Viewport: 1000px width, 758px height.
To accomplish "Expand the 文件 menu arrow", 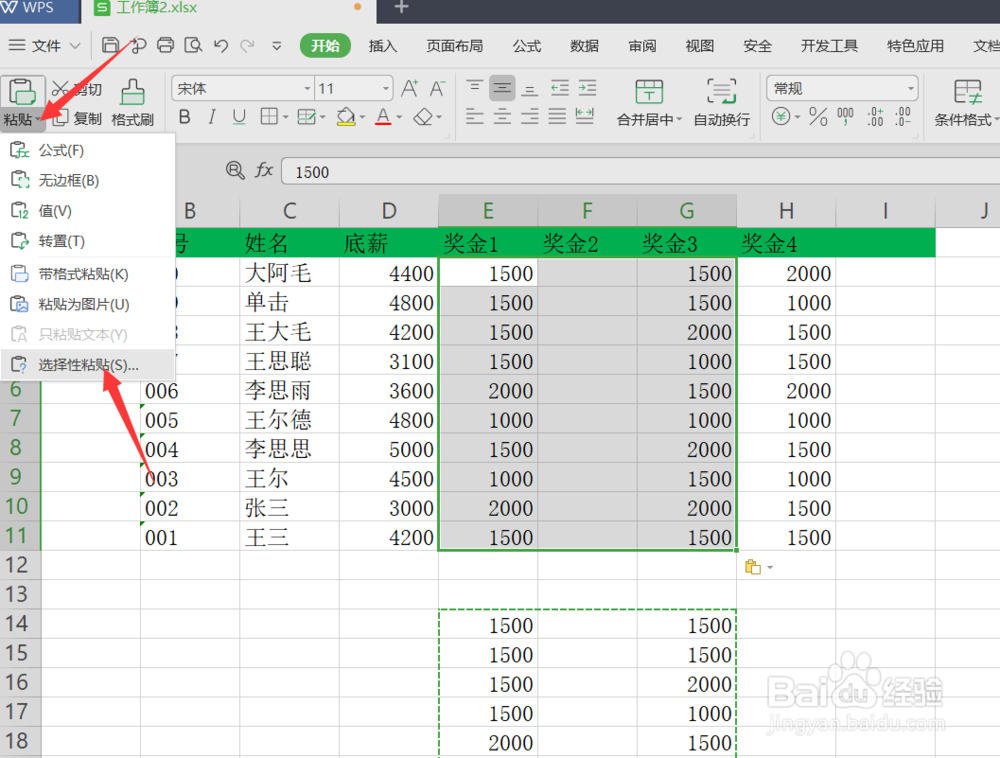I will pyautogui.click(x=75, y=46).
